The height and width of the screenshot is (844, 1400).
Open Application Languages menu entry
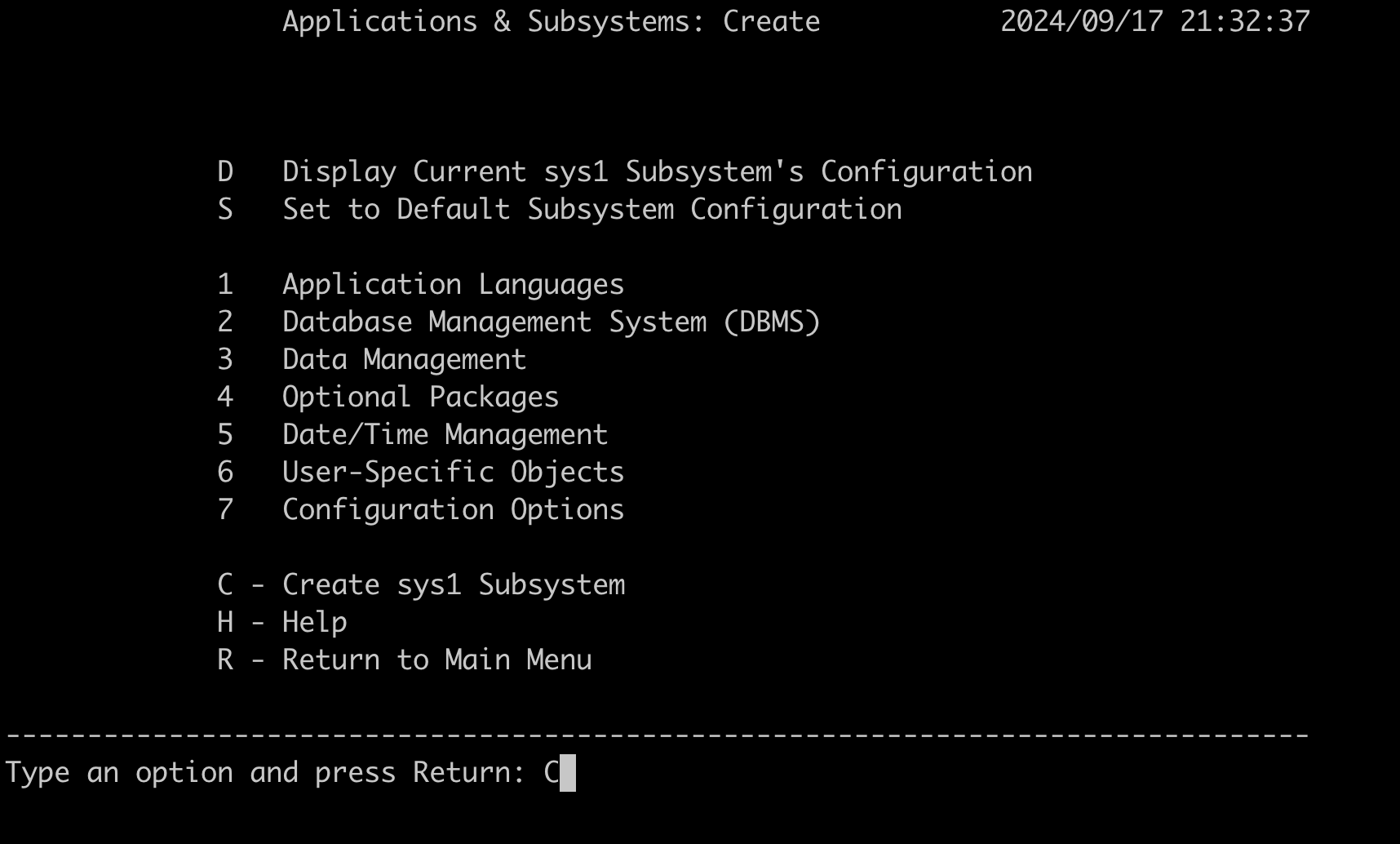tap(421, 284)
